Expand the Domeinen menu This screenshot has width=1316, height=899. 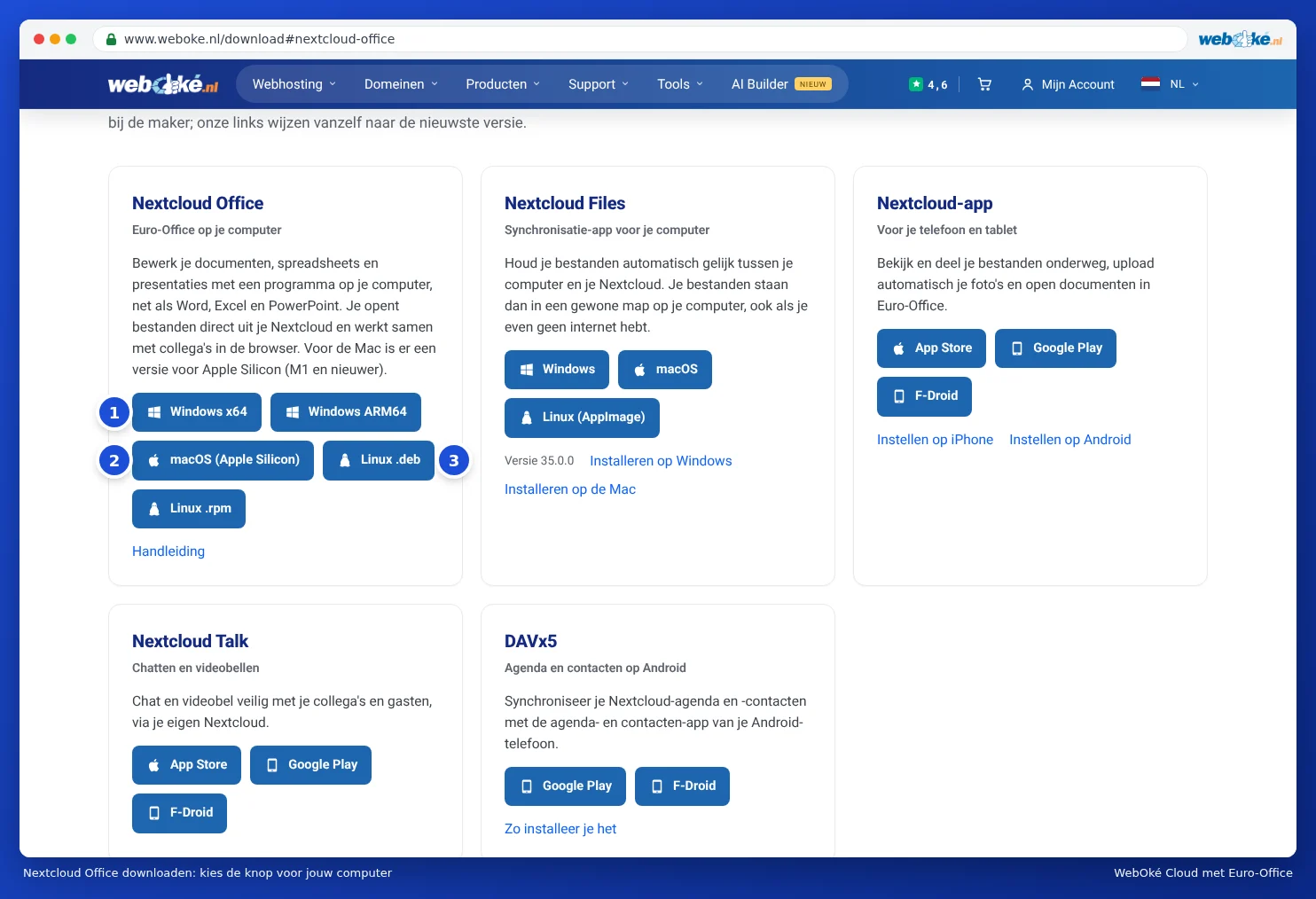coord(402,84)
